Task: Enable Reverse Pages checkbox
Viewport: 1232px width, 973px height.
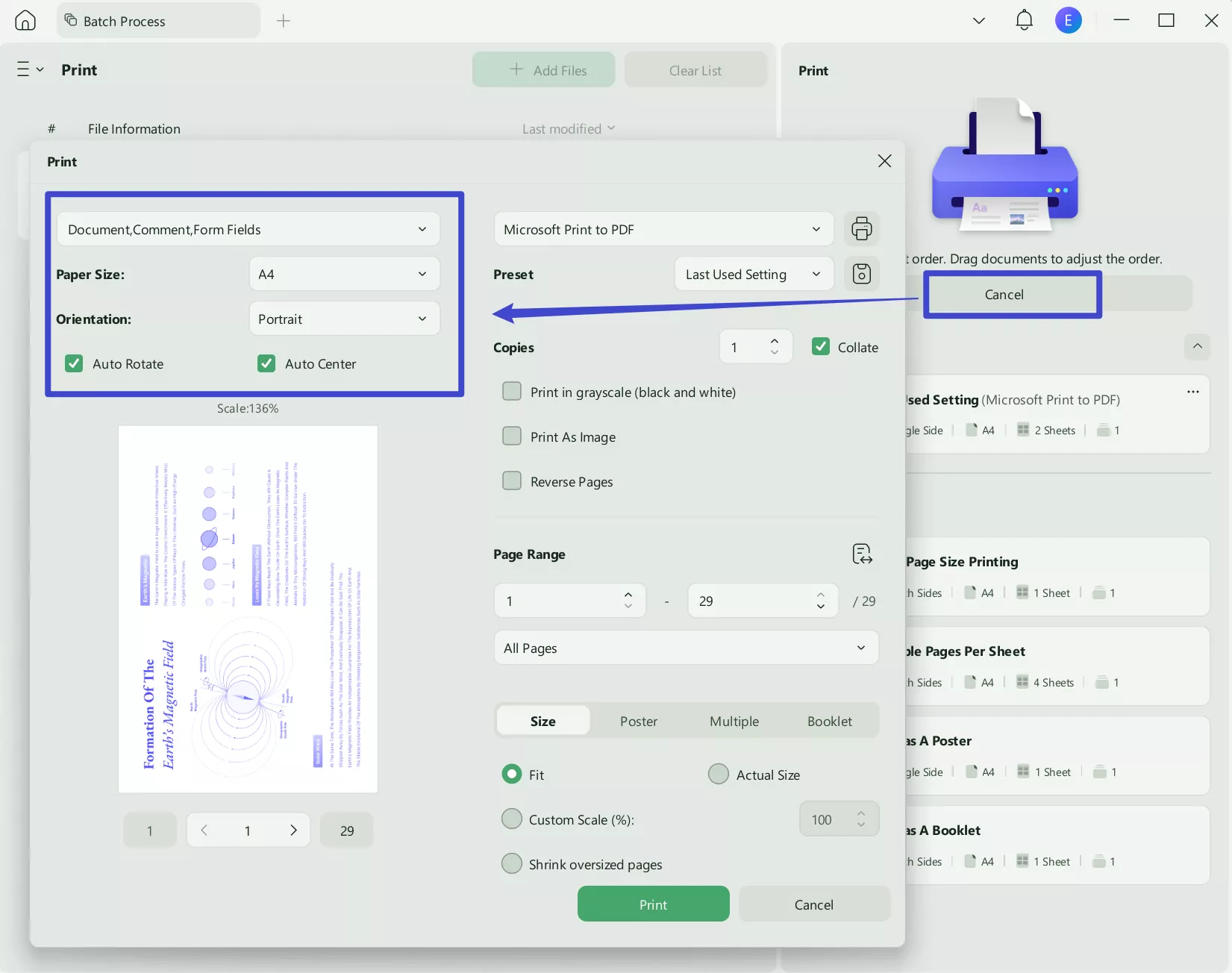Action: coord(512,481)
